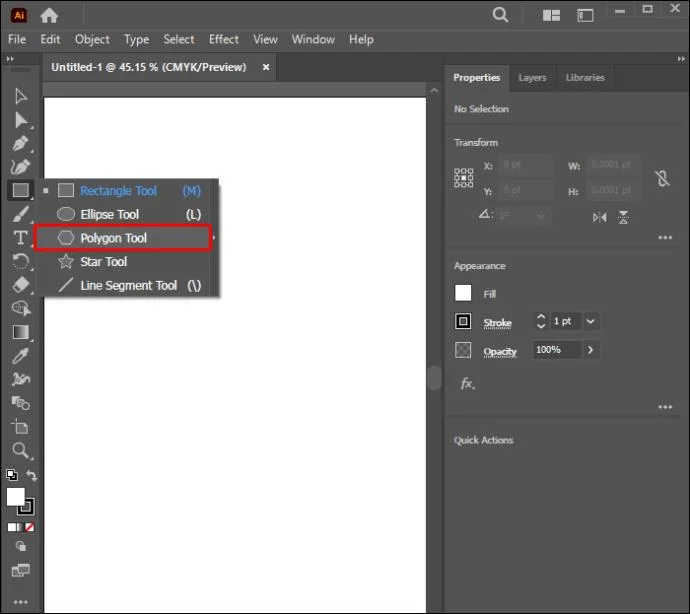Open rotation angle dropdown
Image resolution: width=690 pixels, height=614 pixels.
pos(540,216)
